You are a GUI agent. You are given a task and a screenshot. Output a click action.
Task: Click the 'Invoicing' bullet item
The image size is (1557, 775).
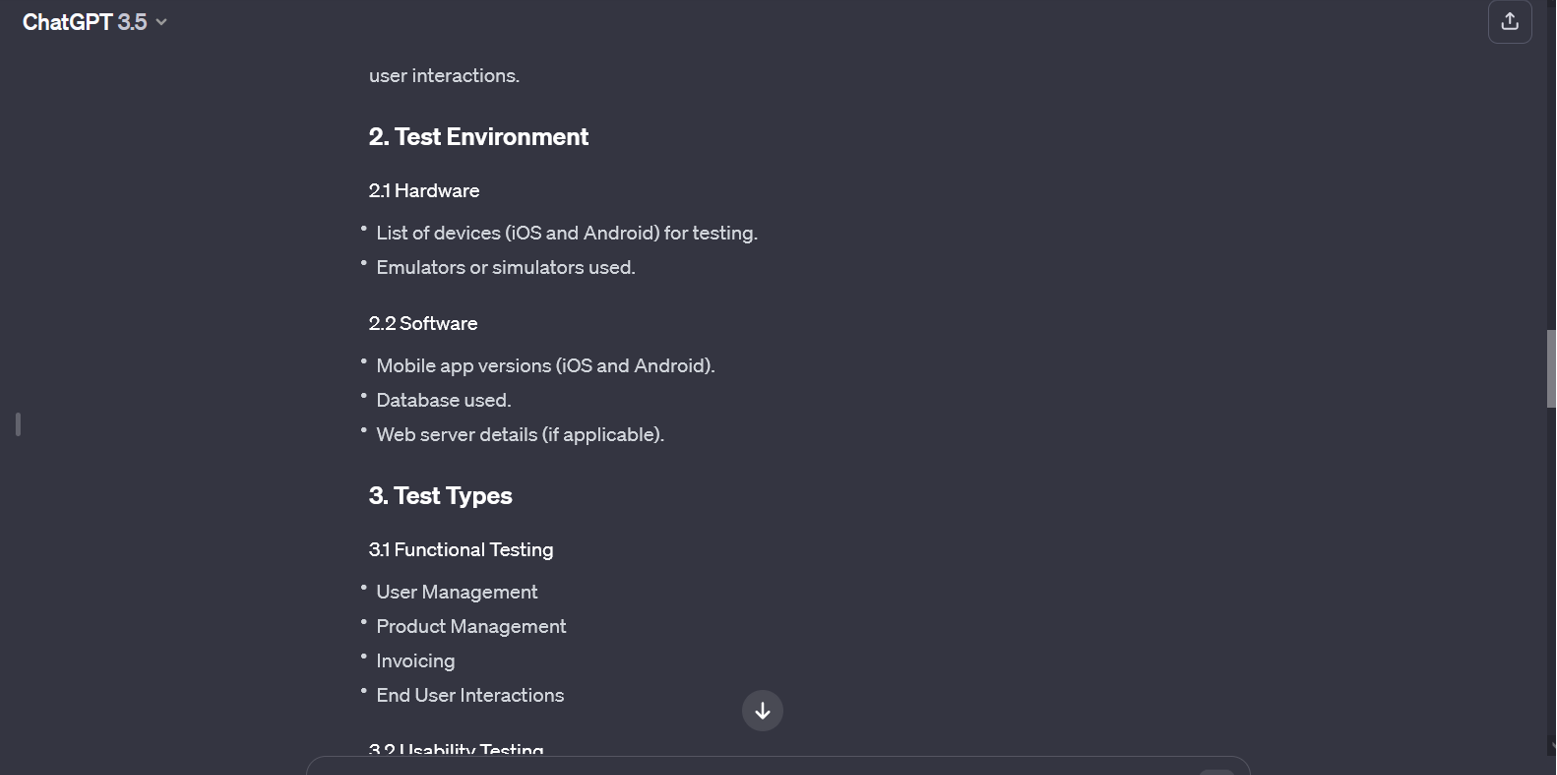[x=415, y=661]
